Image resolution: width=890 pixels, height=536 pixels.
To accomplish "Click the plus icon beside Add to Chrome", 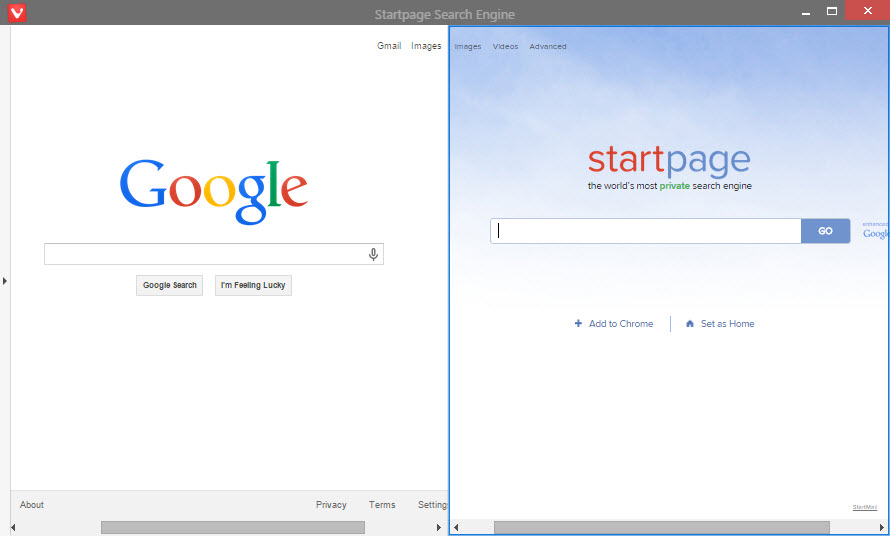I will 578,323.
